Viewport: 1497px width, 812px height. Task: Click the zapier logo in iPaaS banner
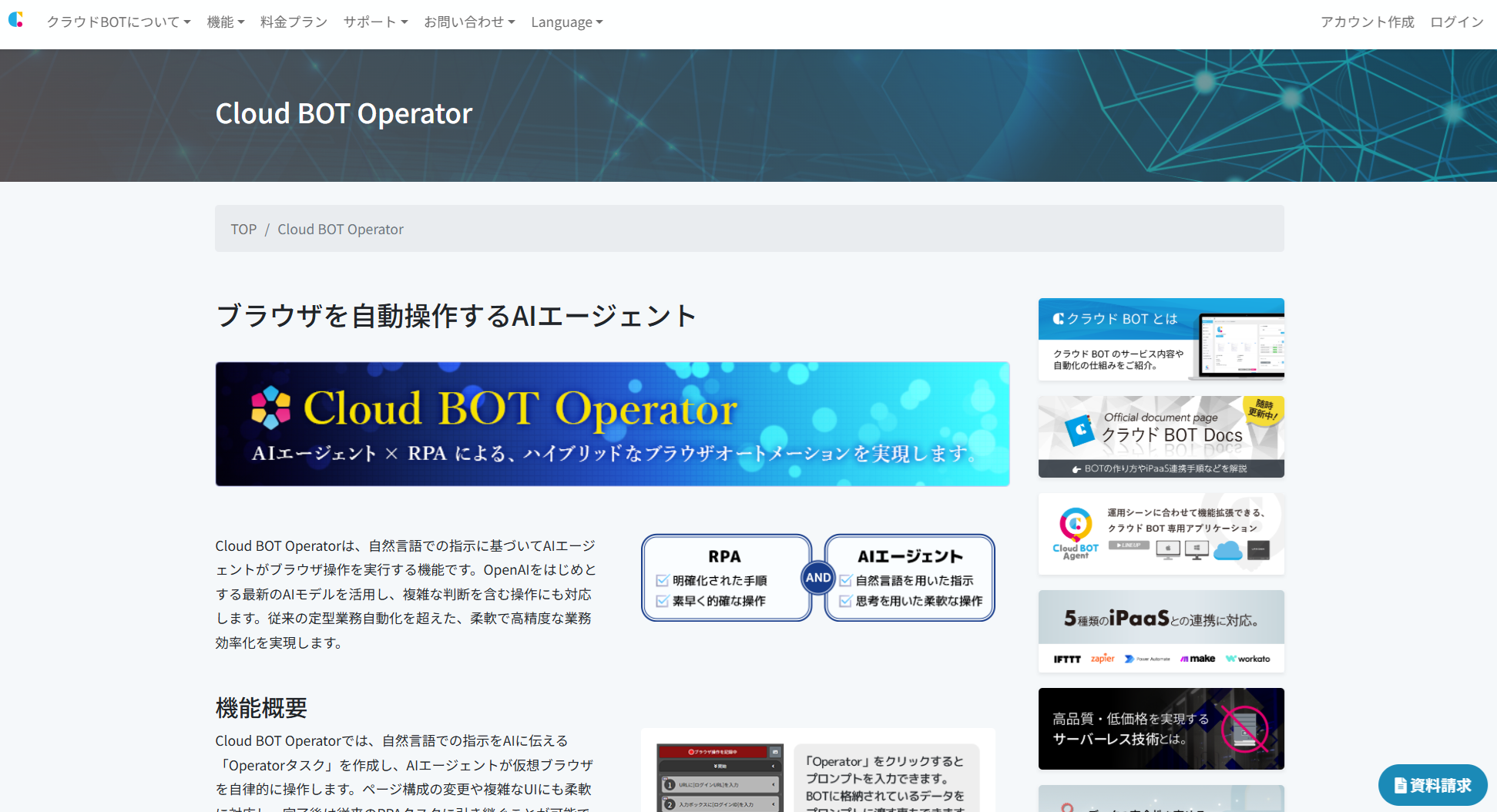click(x=1103, y=658)
